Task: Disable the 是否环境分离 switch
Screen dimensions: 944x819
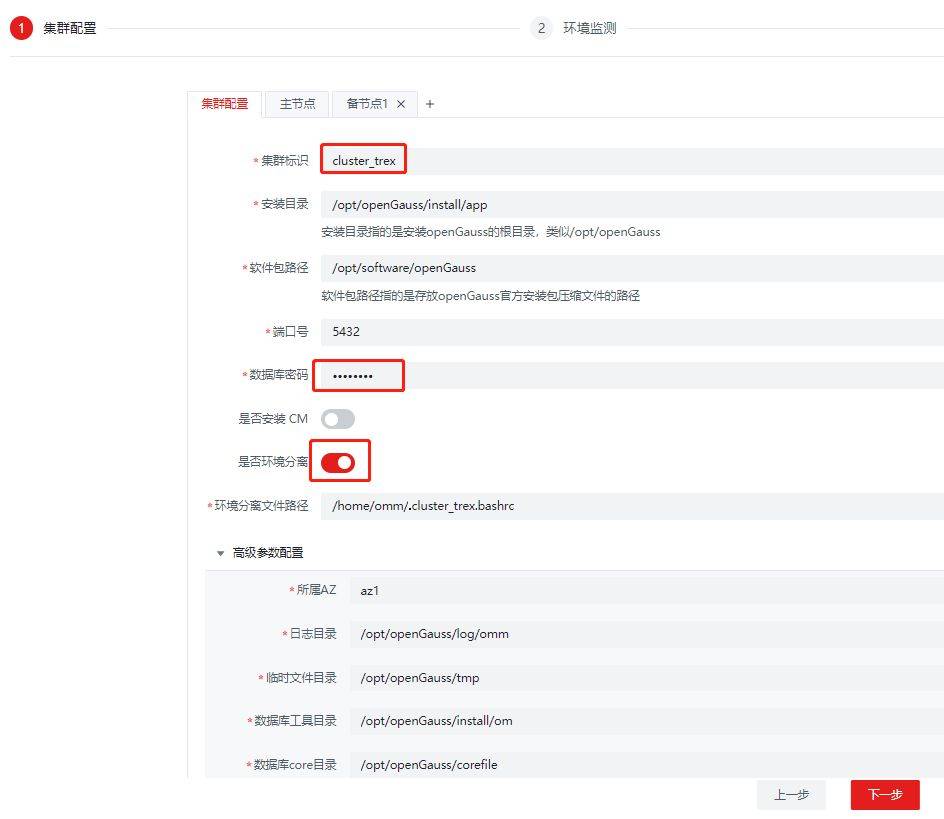Action: pos(338,462)
